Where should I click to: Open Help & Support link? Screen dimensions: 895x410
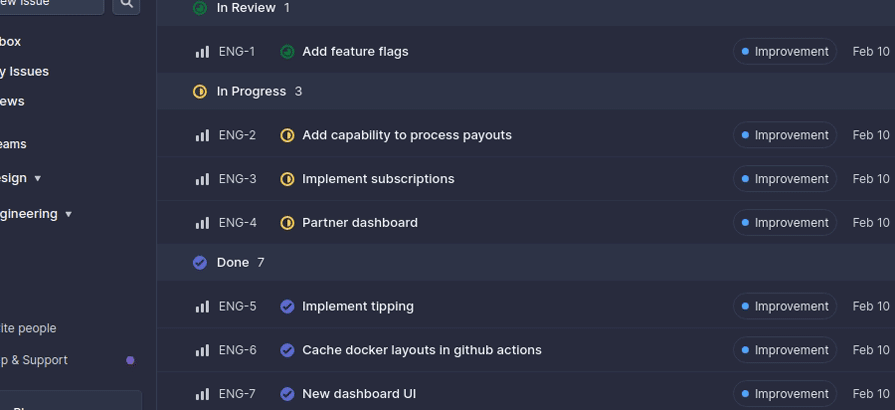click(x=34, y=360)
